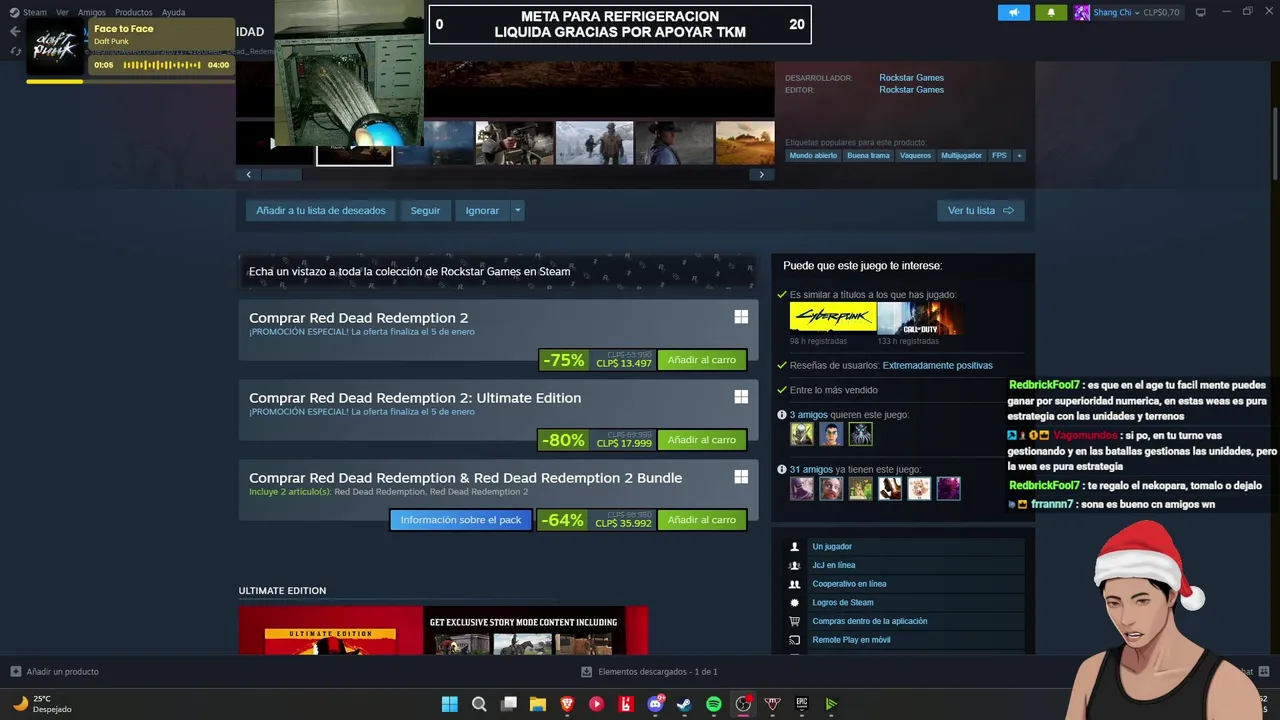The width and height of the screenshot is (1280, 720).
Task: Open the Rockstar Games editor link
Action: [x=911, y=89]
